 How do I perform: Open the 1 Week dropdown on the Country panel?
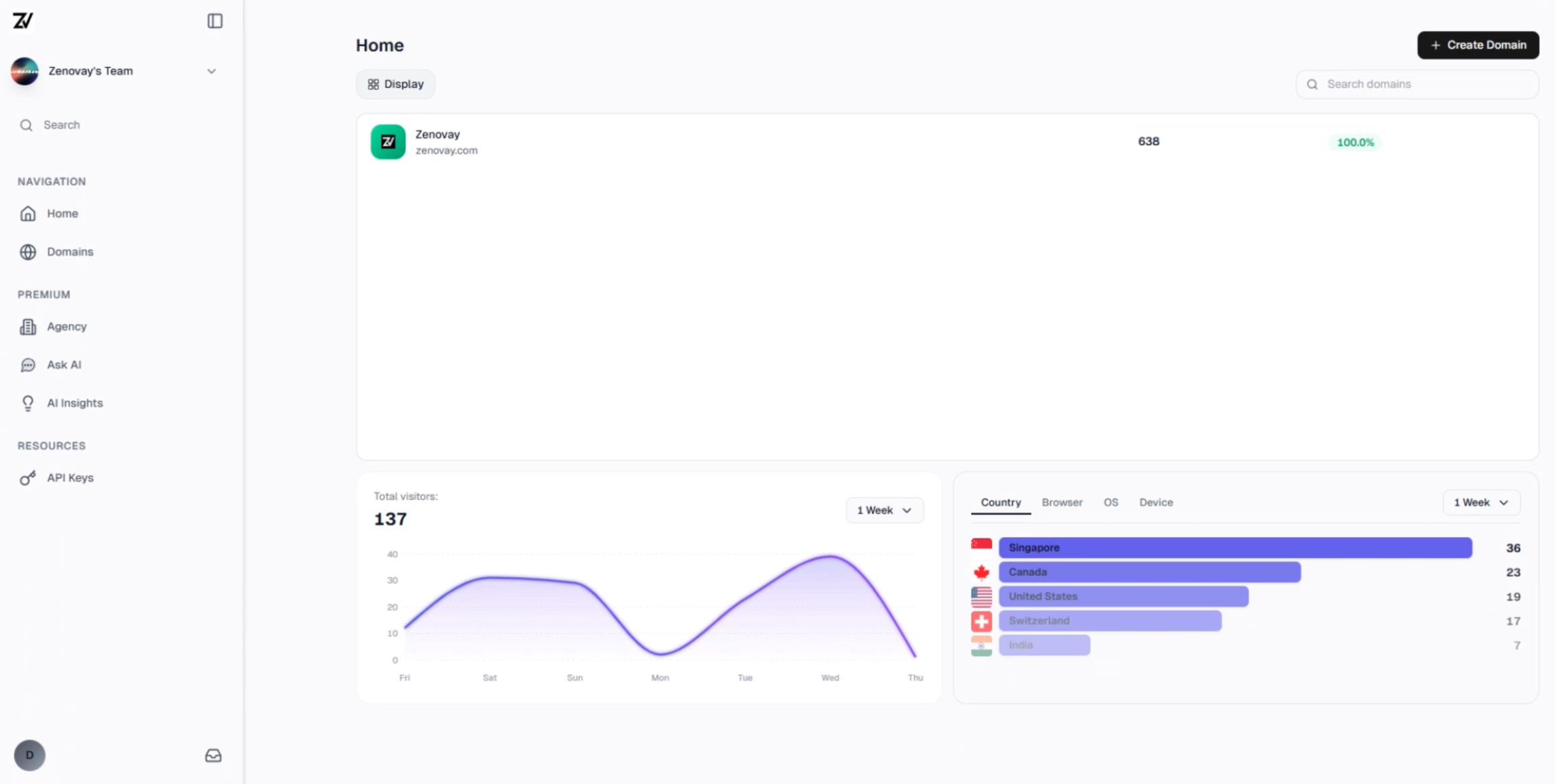1480,502
